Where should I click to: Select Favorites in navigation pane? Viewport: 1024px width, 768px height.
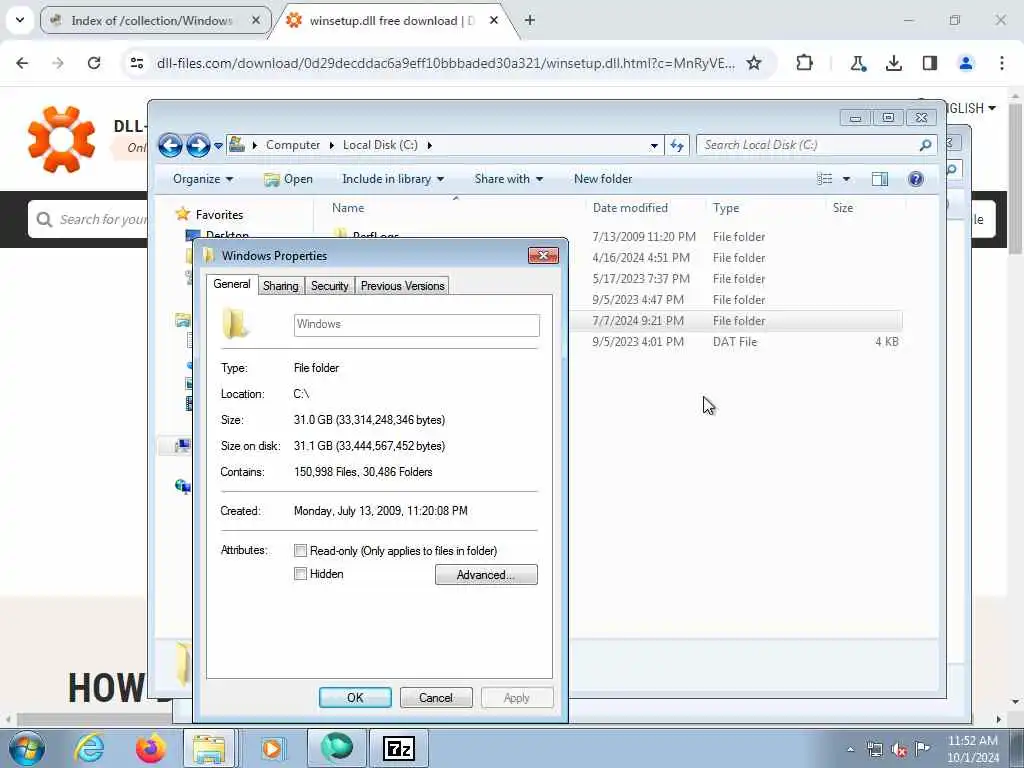pyautogui.click(x=210, y=214)
